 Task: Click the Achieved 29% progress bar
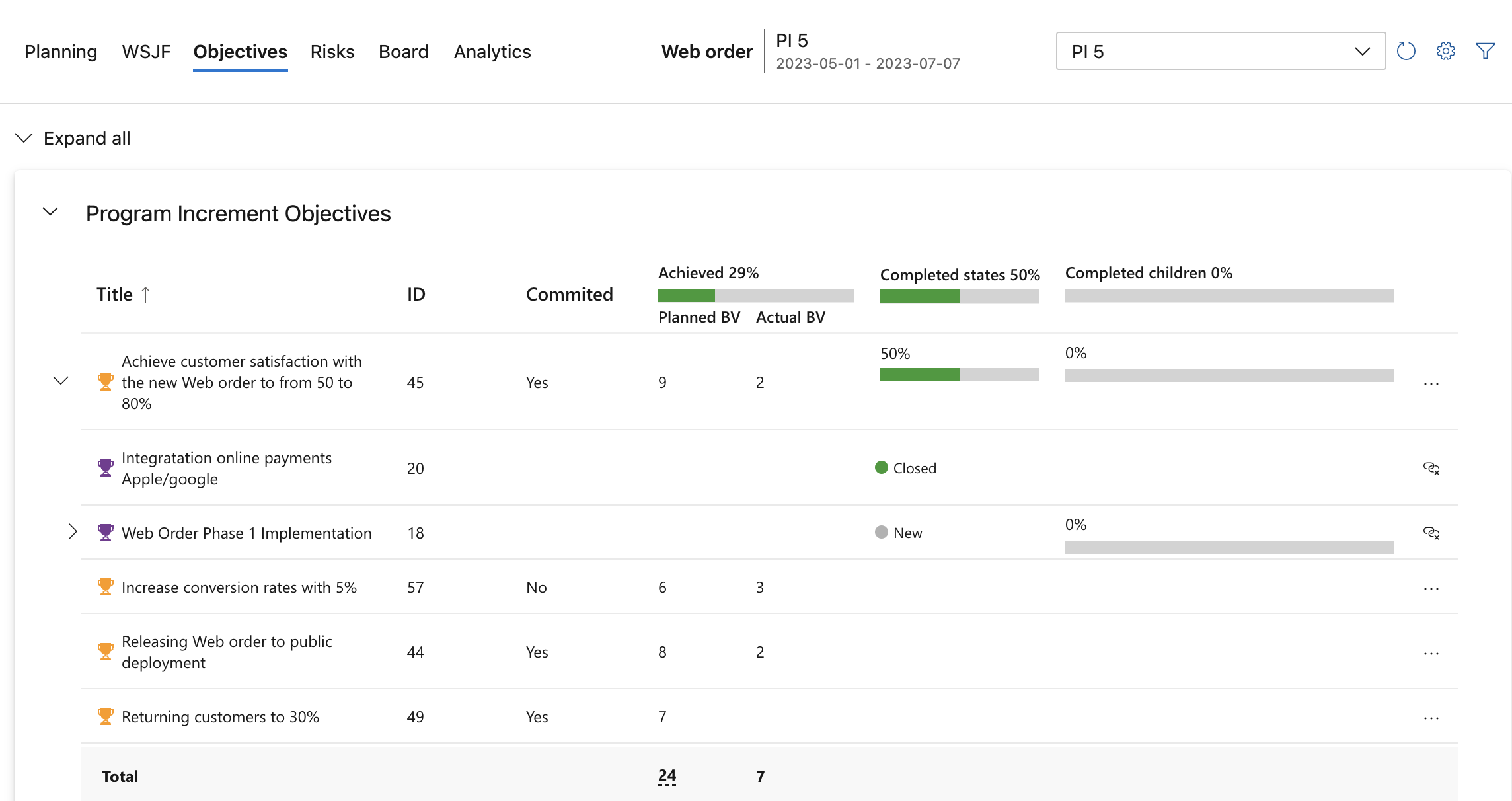[755, 295]
